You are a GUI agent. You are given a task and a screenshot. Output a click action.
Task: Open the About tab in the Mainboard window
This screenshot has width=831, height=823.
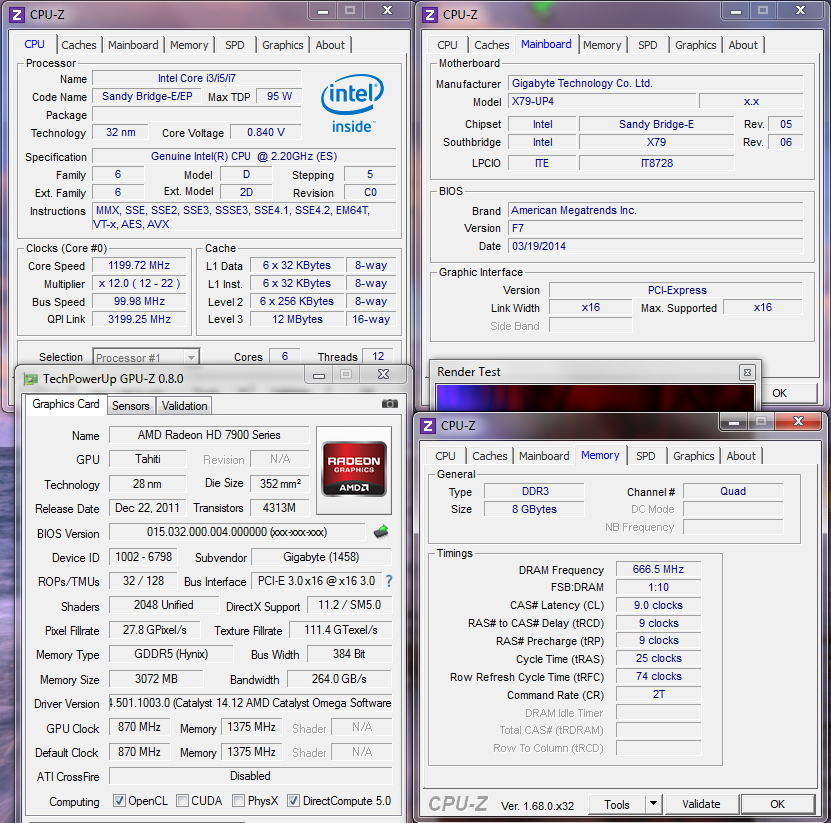(743, 45)
